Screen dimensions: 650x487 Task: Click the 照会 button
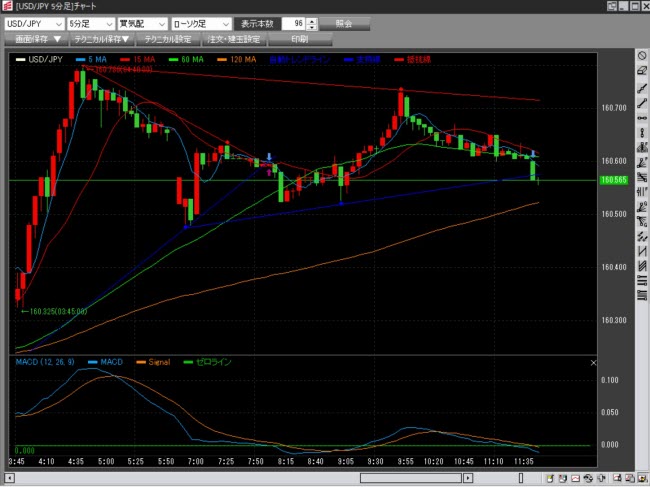pyautogui.click(x=344, y=24)
